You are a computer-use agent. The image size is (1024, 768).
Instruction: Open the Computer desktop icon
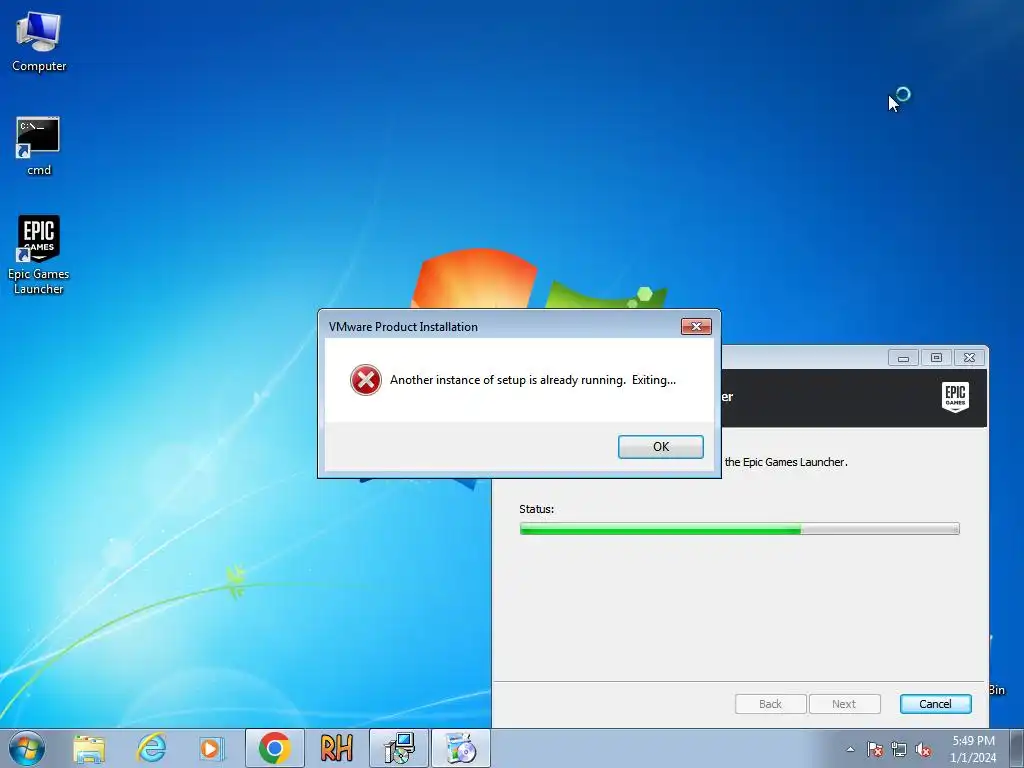[x=39, y=42]
